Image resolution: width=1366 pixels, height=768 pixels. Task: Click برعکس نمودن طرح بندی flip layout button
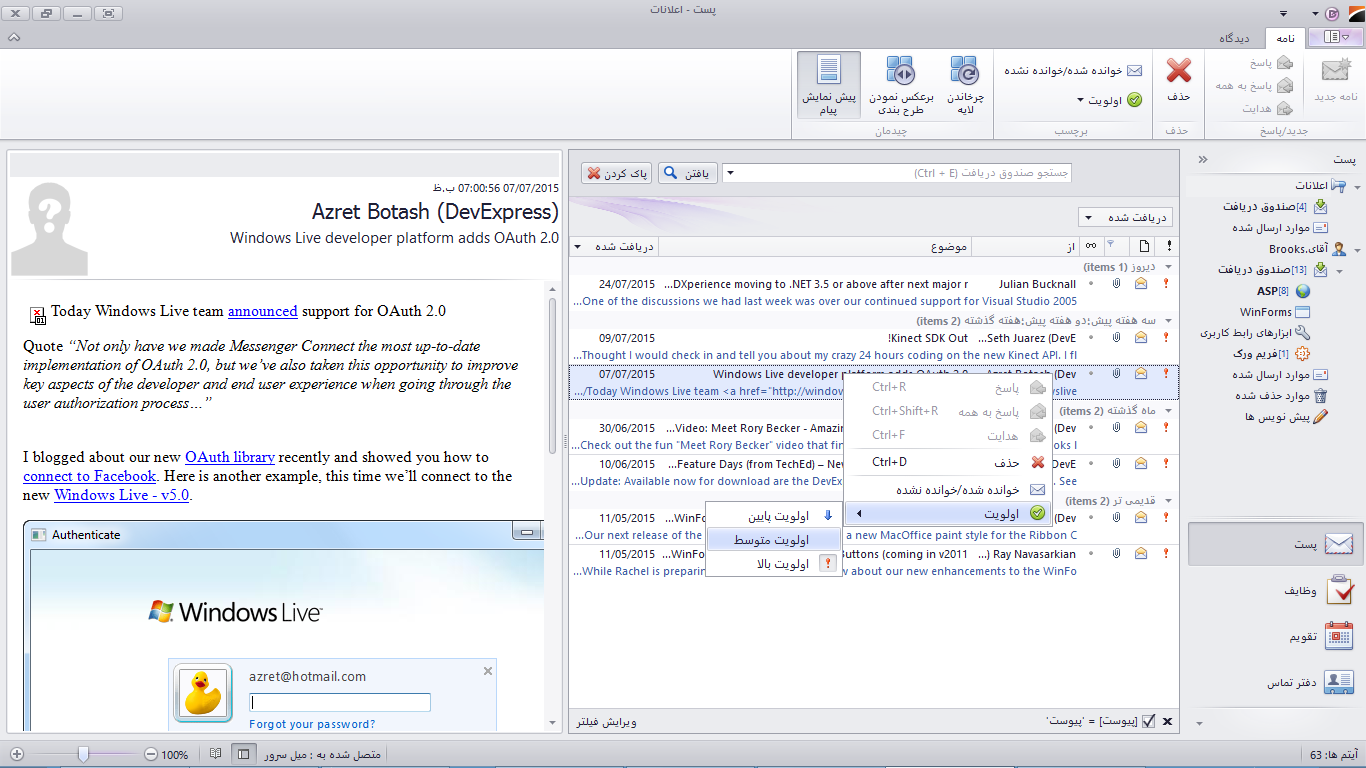pyautogui.click(x=901, y=85)
